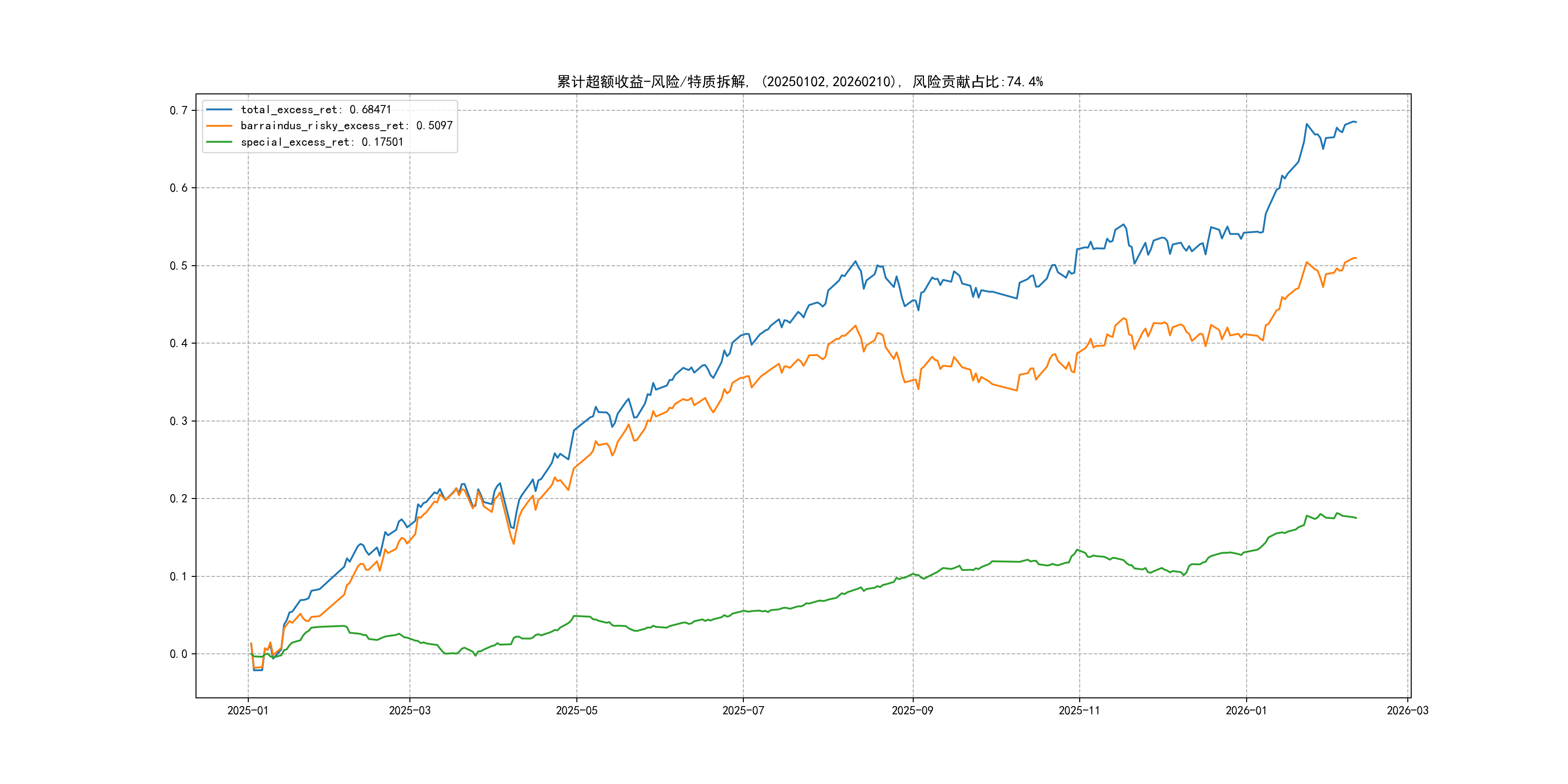Click the green special_excess_ret legend swatch

(219, 142)
